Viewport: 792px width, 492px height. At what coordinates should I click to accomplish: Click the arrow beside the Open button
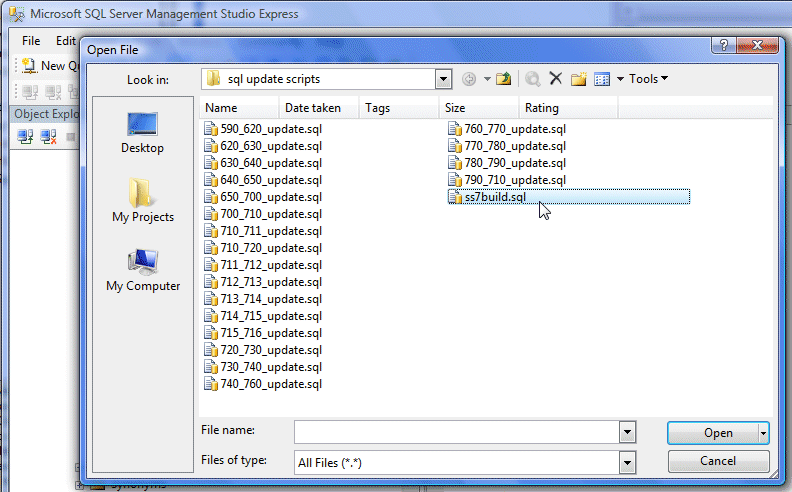tap(764, 433)
